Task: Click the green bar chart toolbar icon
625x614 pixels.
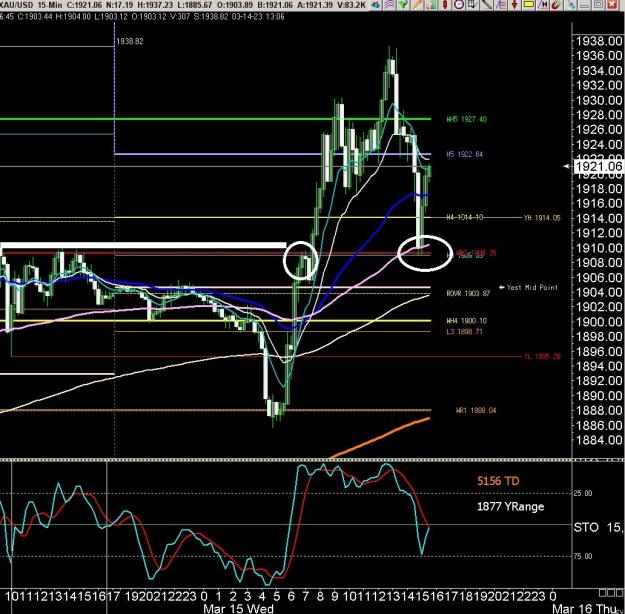Action: click(x=432, y=4)
